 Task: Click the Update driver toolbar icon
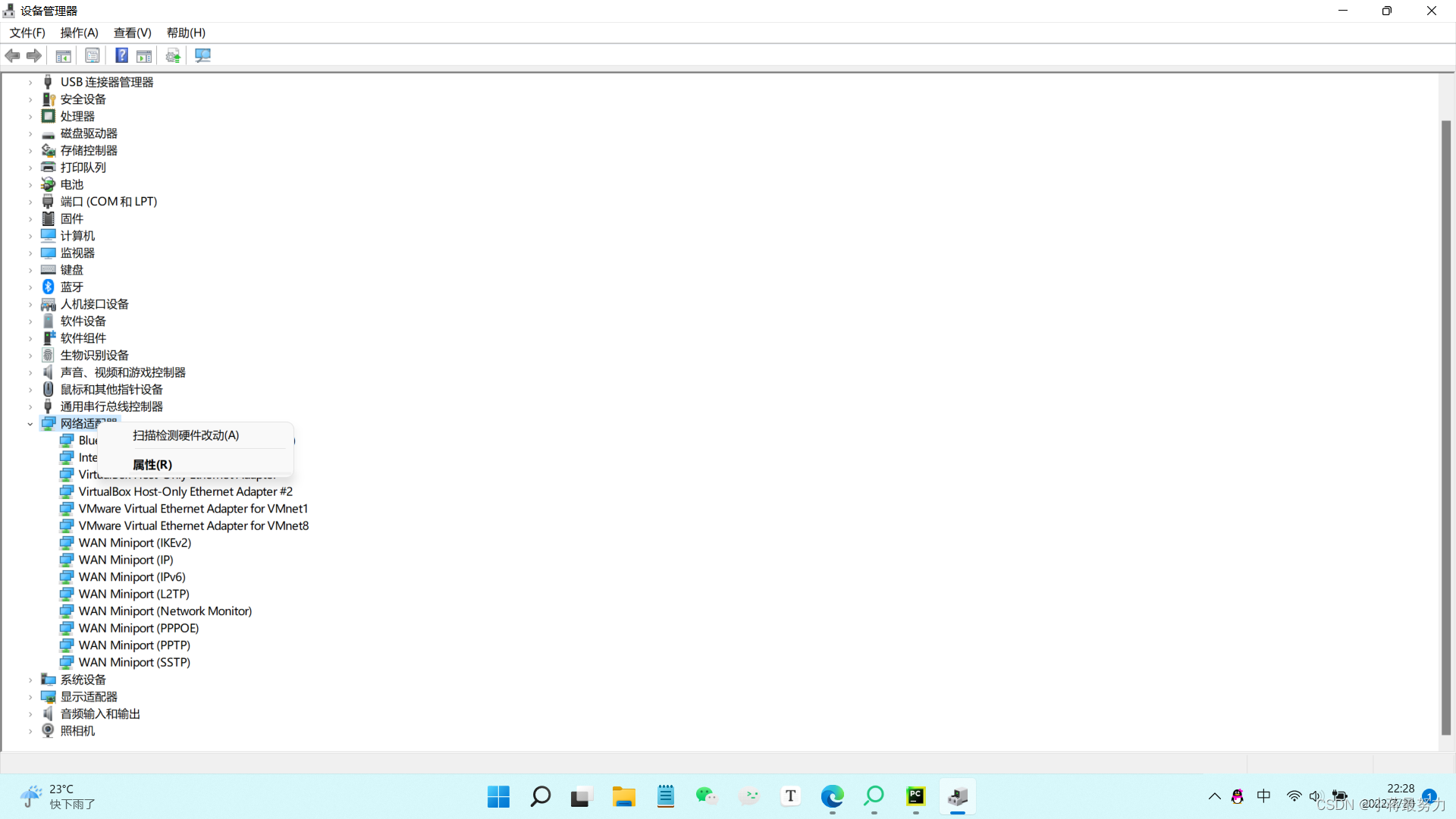tap(173, 55)
